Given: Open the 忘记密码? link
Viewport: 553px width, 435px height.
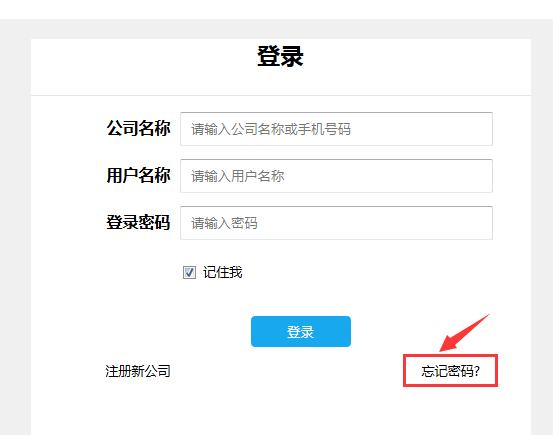Looking at the screenshot, I should click(x=450, y=371).
